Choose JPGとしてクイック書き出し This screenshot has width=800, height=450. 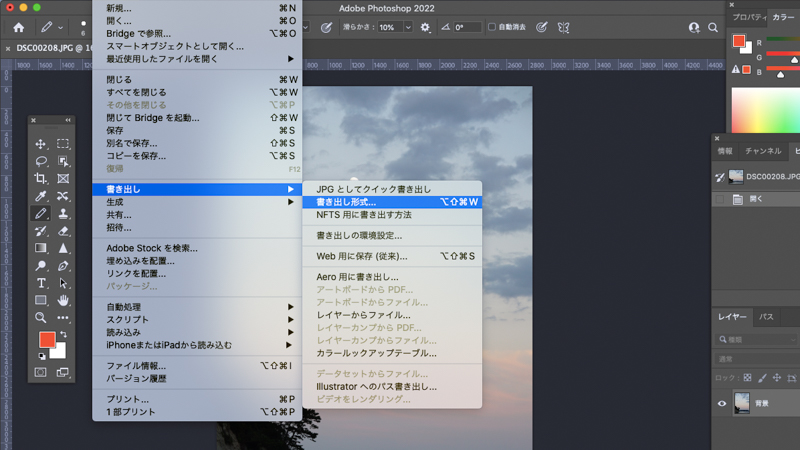[x=392, y=189]
